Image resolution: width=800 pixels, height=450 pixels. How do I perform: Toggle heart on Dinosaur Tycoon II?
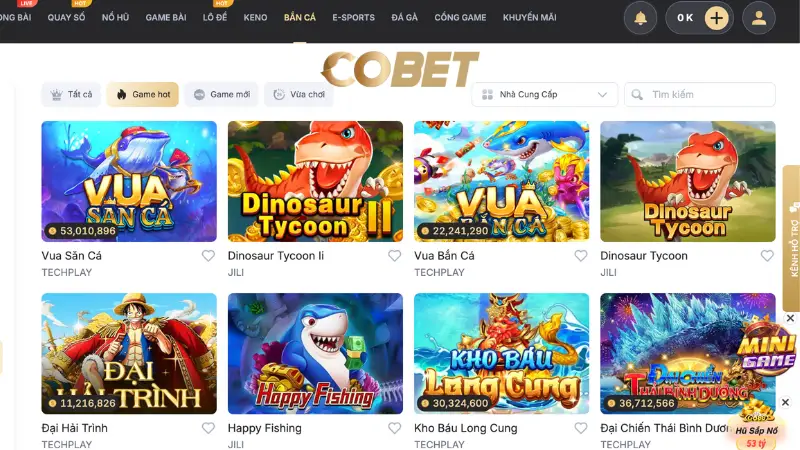click(x=394, y=256)
